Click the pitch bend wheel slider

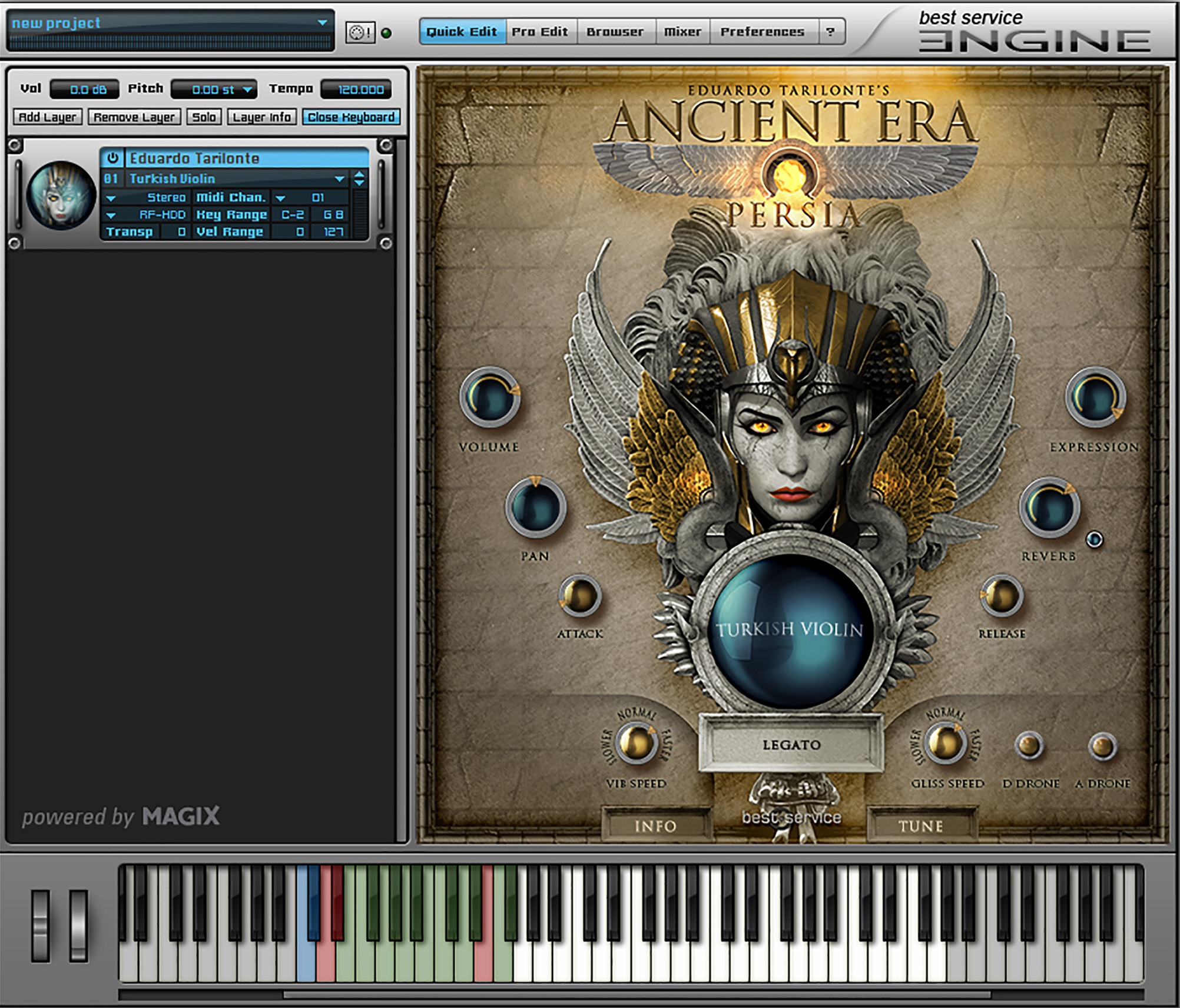coord(41,926)
